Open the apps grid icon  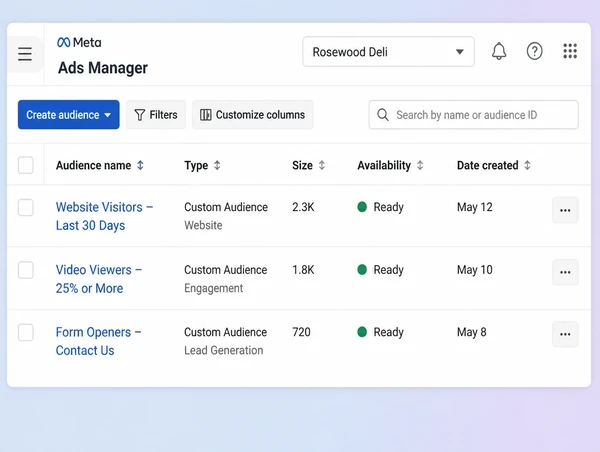pos(570,51)
